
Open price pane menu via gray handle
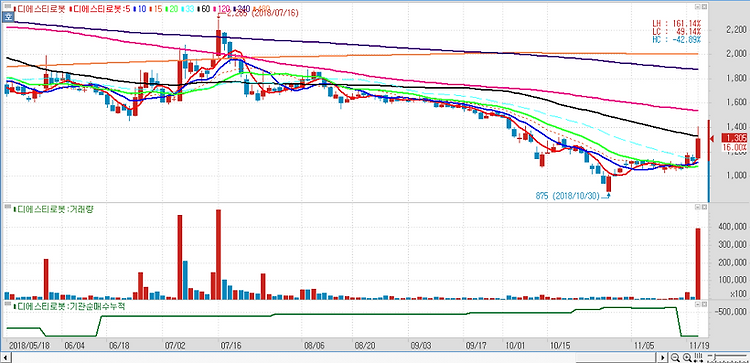pos(8,6)
